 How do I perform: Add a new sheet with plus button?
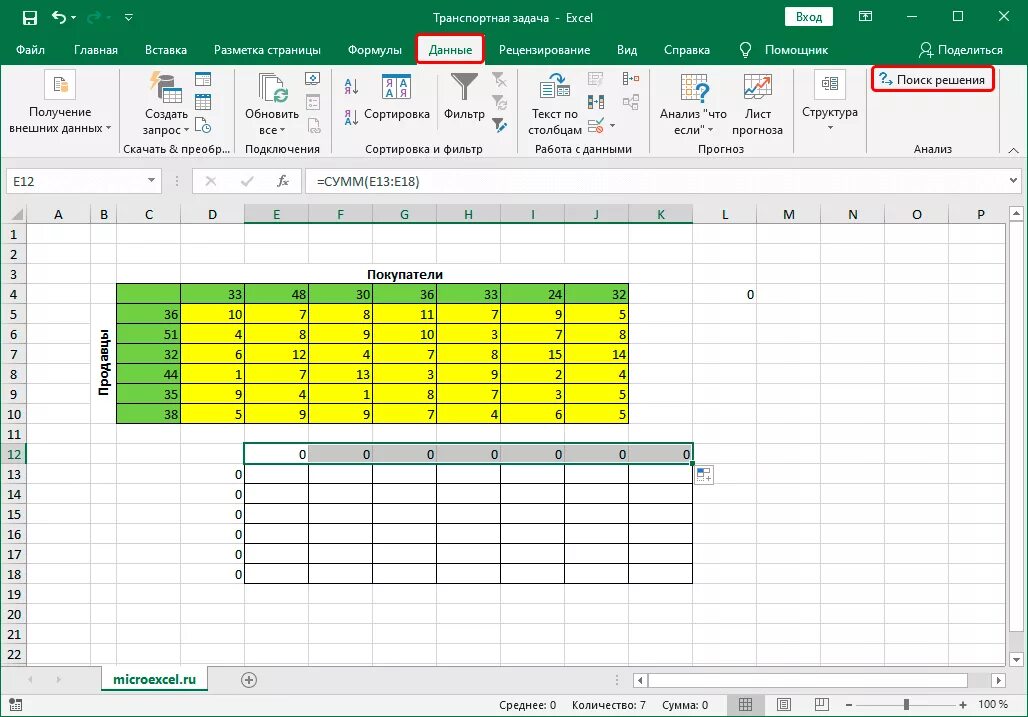pos(248,680)
